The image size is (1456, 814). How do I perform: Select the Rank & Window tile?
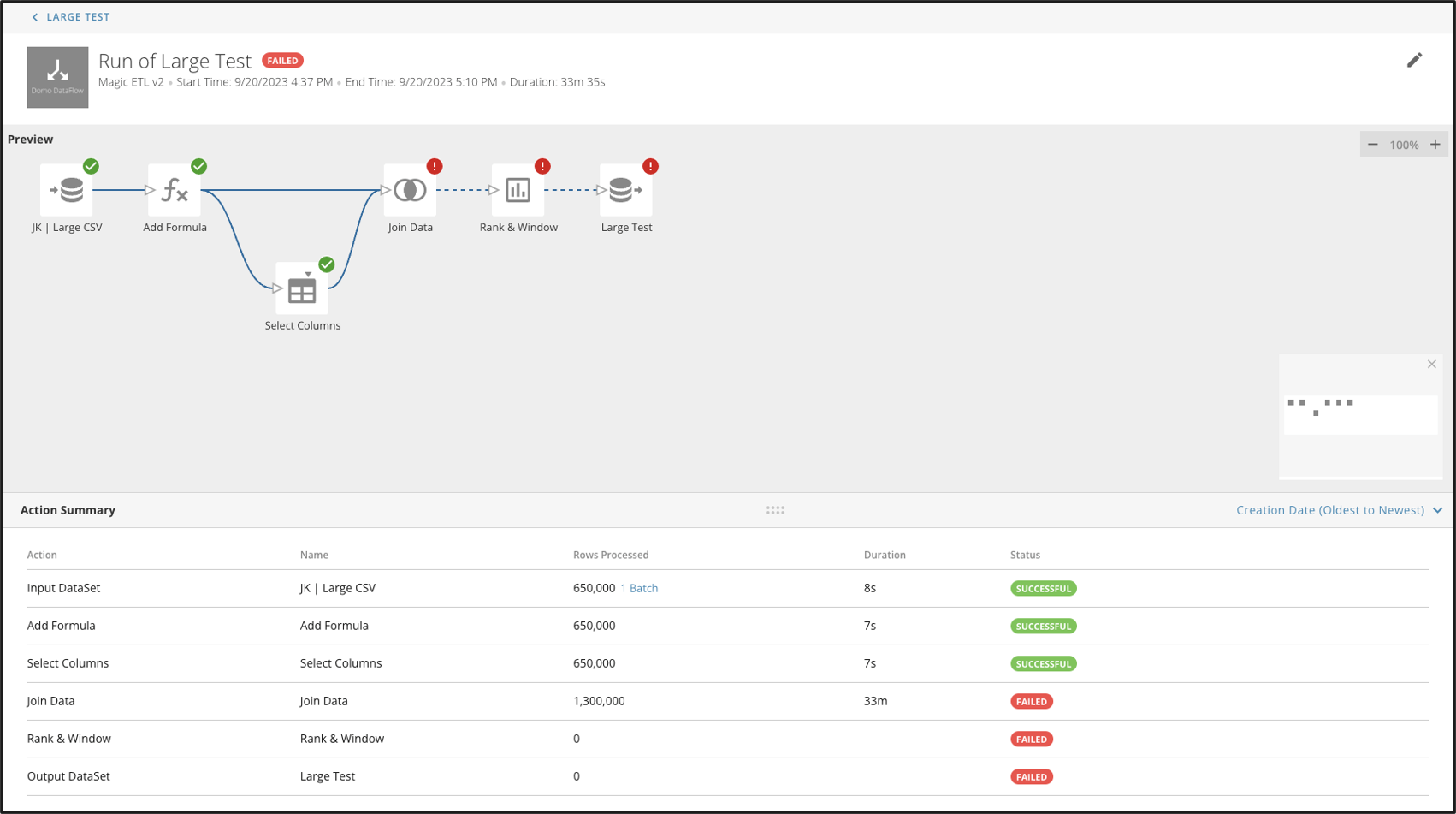coord(518,191)
